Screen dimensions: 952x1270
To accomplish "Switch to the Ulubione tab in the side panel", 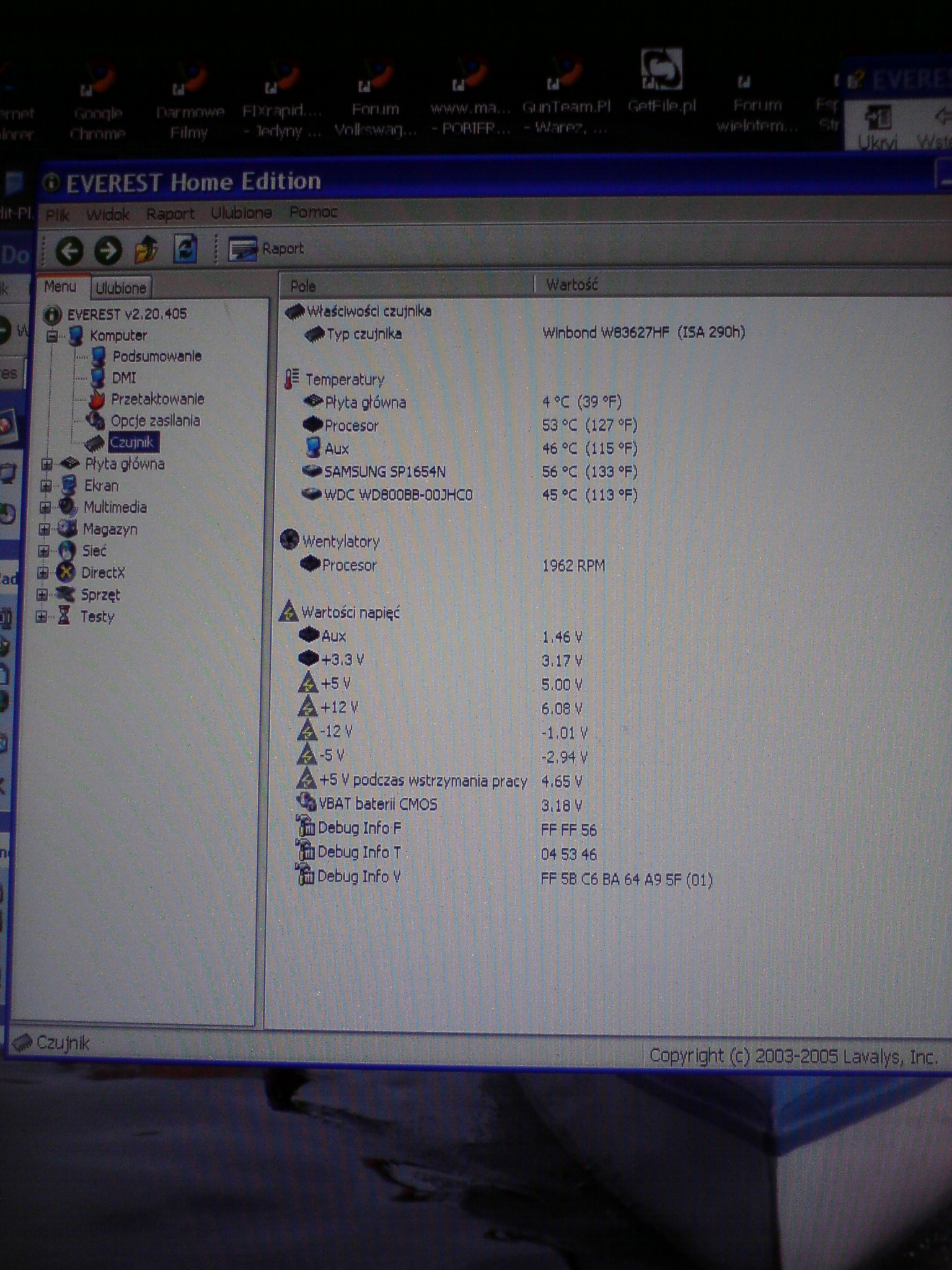I will [x=121, y=288].
